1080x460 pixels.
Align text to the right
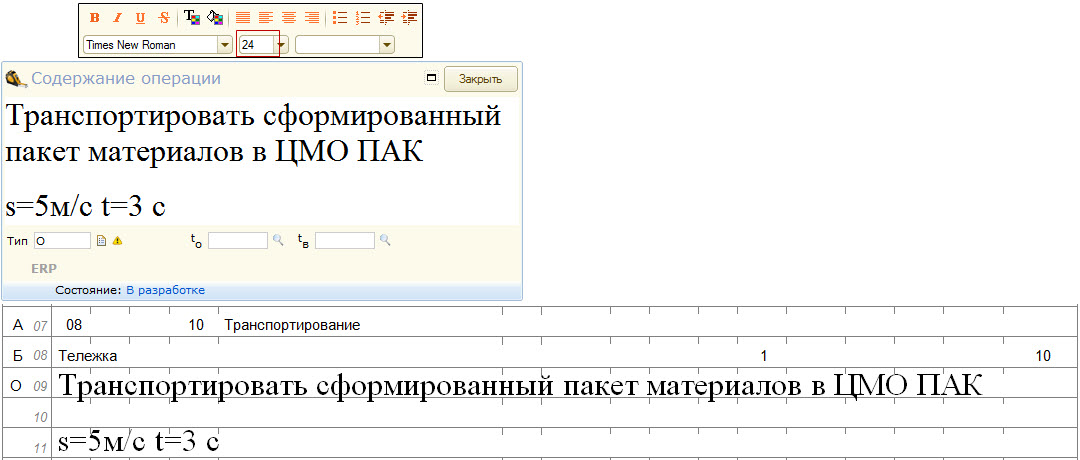(x=312, y=18)
